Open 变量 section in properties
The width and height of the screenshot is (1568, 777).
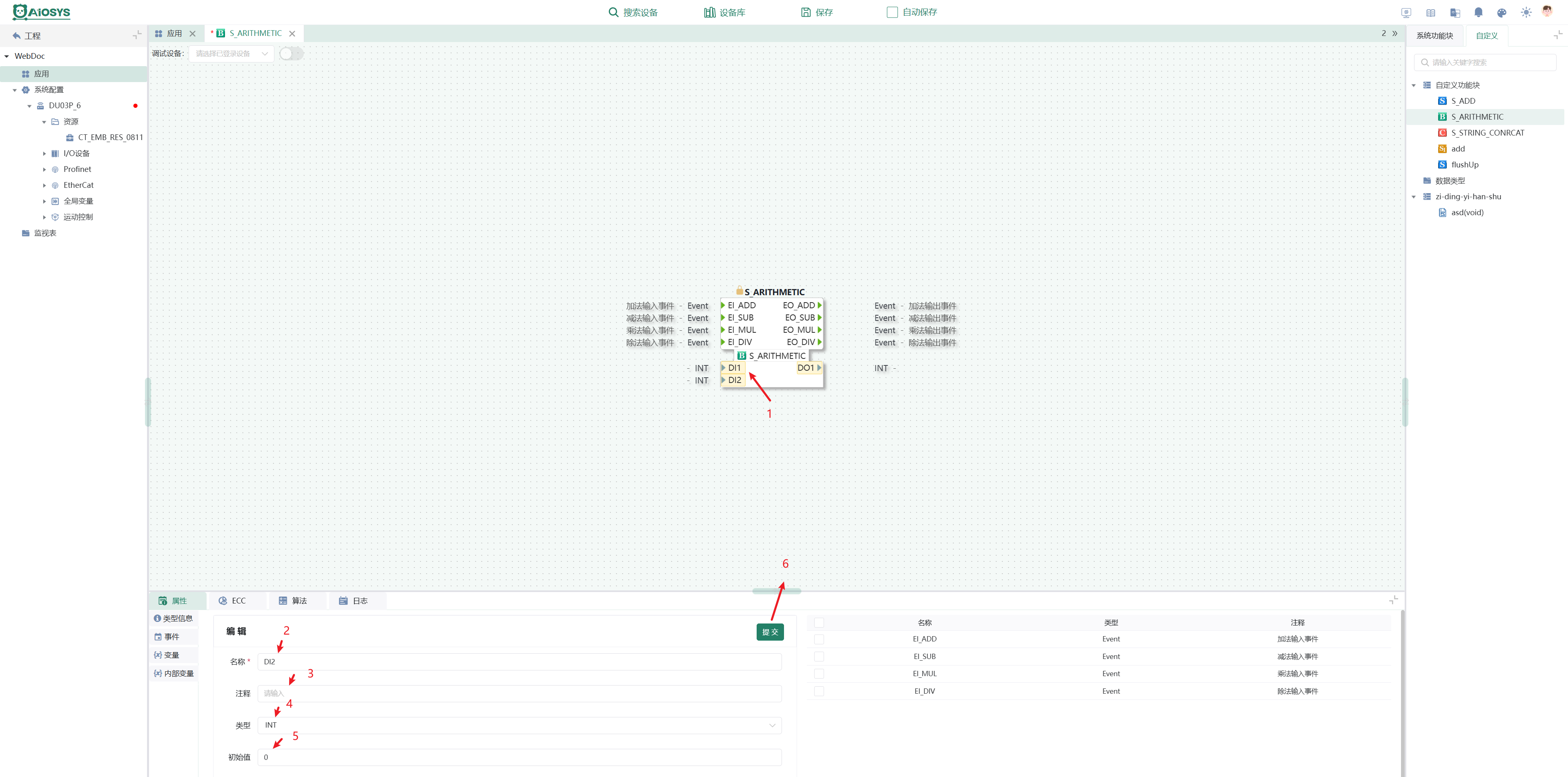click(x=174, y=655)
